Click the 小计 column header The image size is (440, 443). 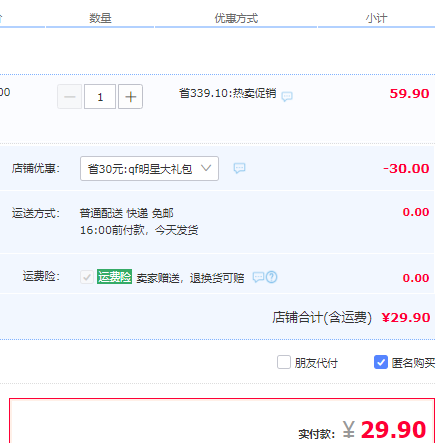(376, 18)
